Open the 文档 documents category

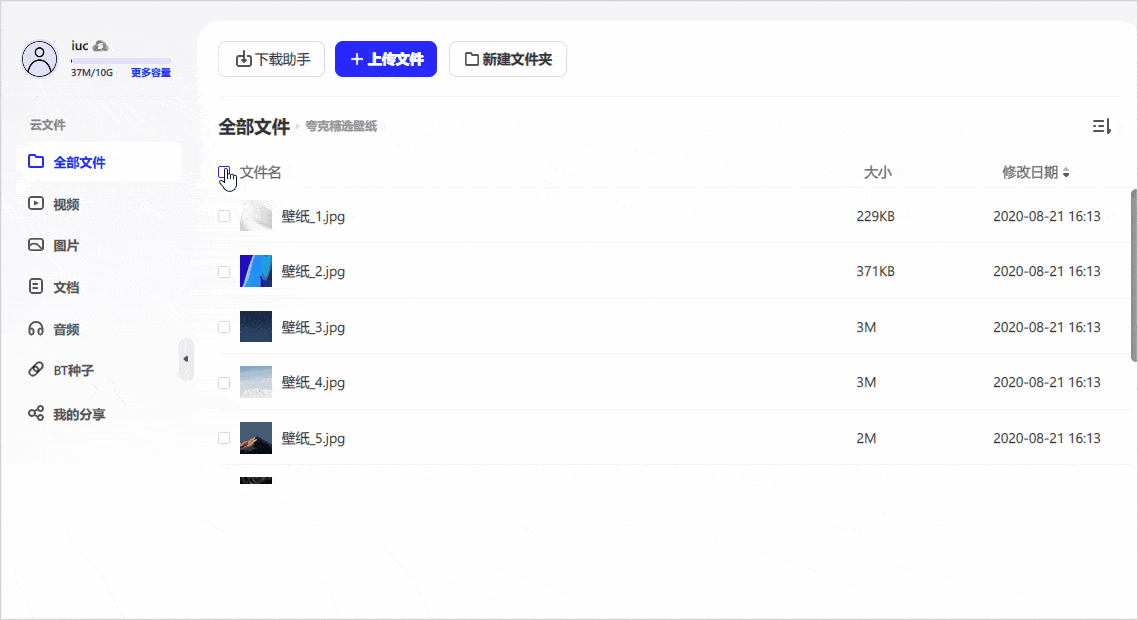66,287
